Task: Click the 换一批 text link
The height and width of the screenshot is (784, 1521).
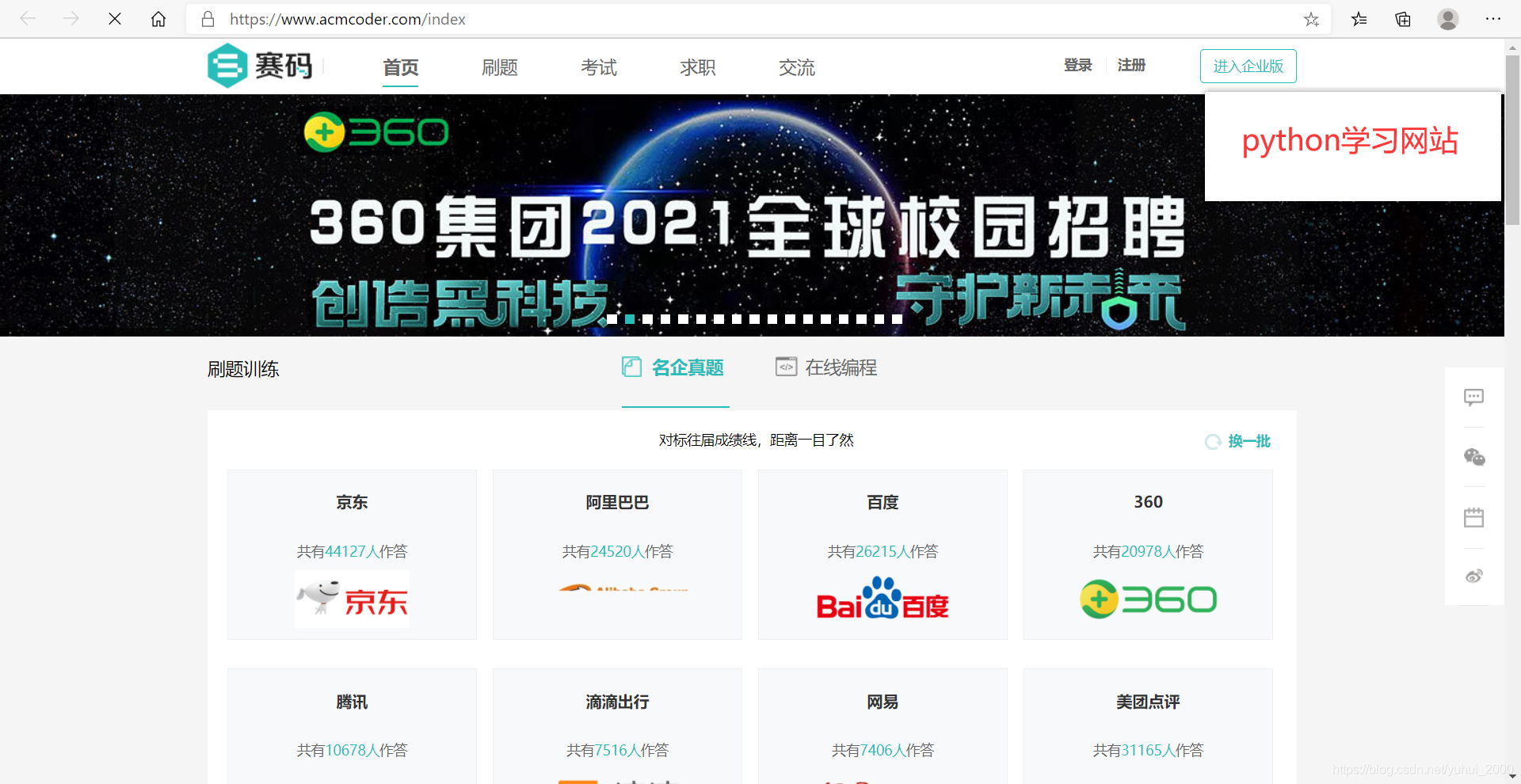Action: [x=1249, y=442]
